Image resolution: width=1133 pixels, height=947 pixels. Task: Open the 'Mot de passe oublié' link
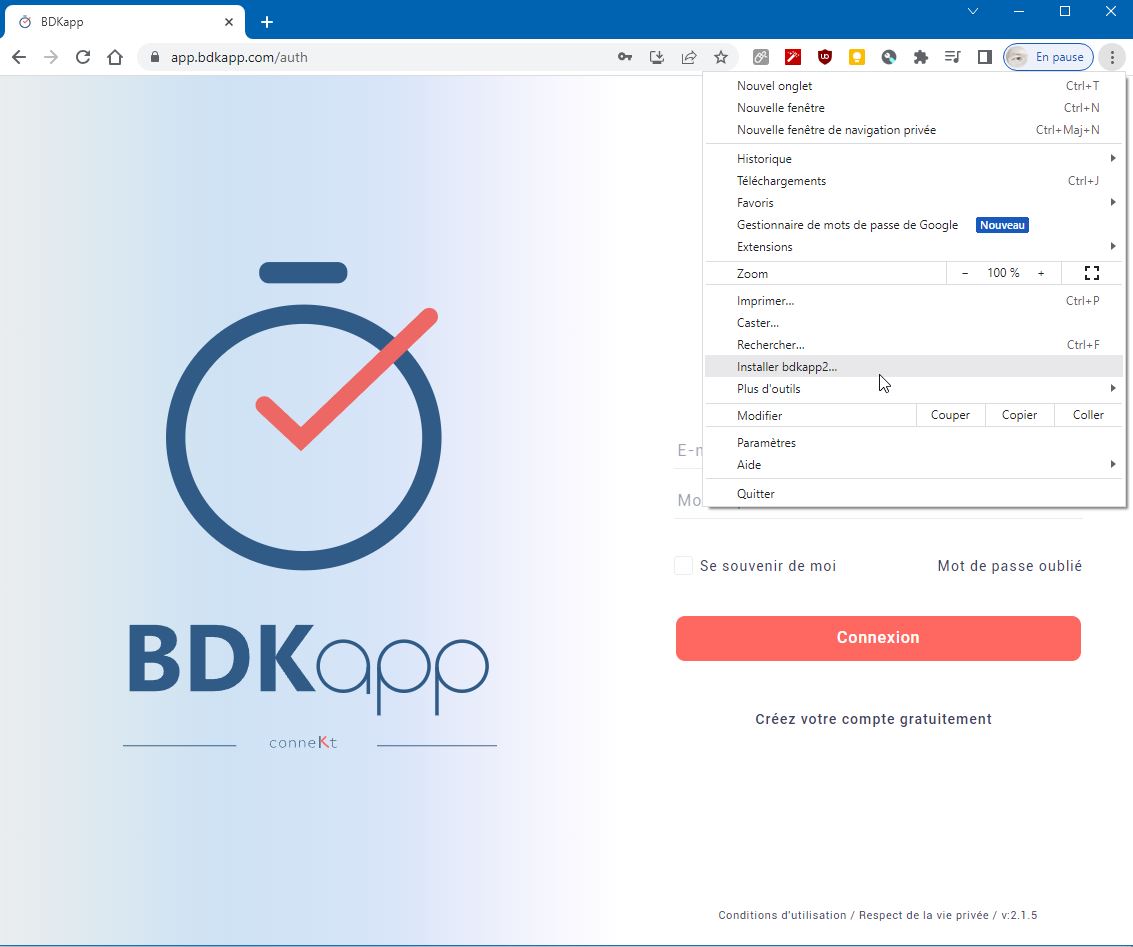click(1009, 566)
